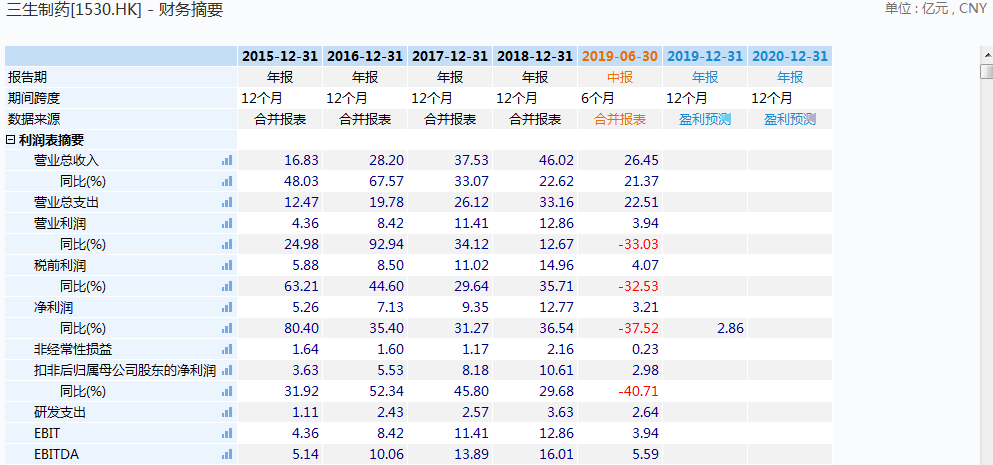This screenshot has width=993, height=465.
Task: Click red value -40.71 in 扣非 growth
Action: tap(638, 392)
